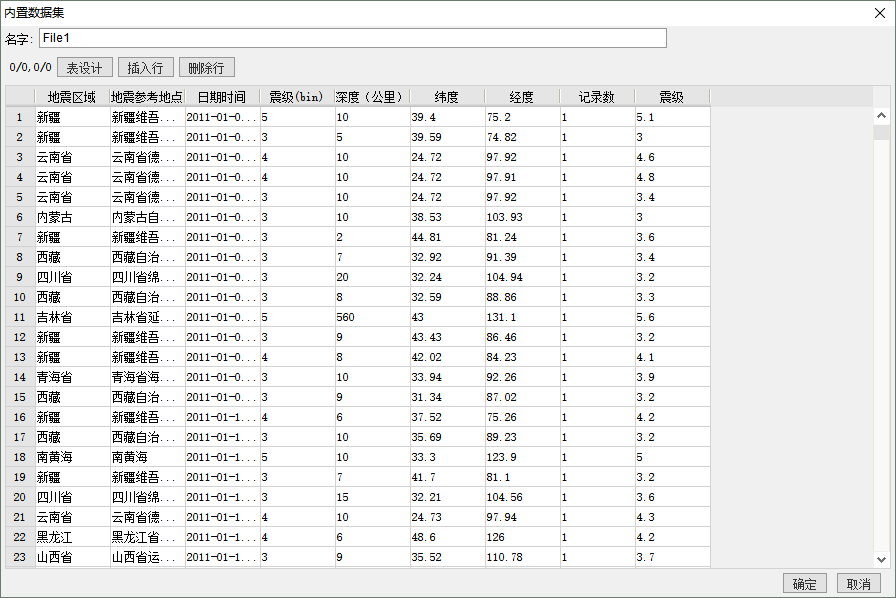Click longitude value 86.46
896x598 pixels.
(522, 337)
